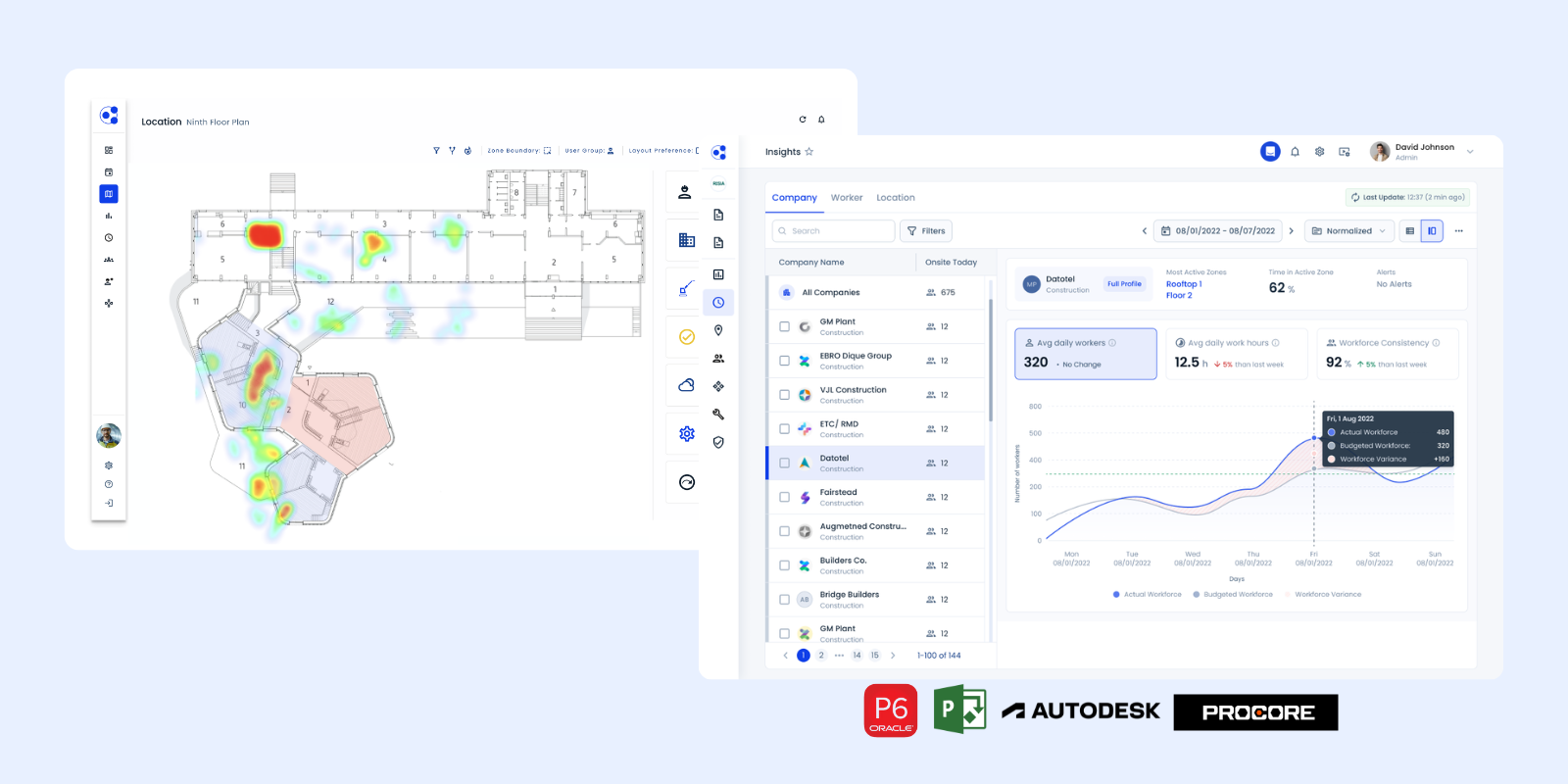1568x784 pixels.
Task: Click the dashboard grid icon in Location sidebar
Action: point(109,150)
